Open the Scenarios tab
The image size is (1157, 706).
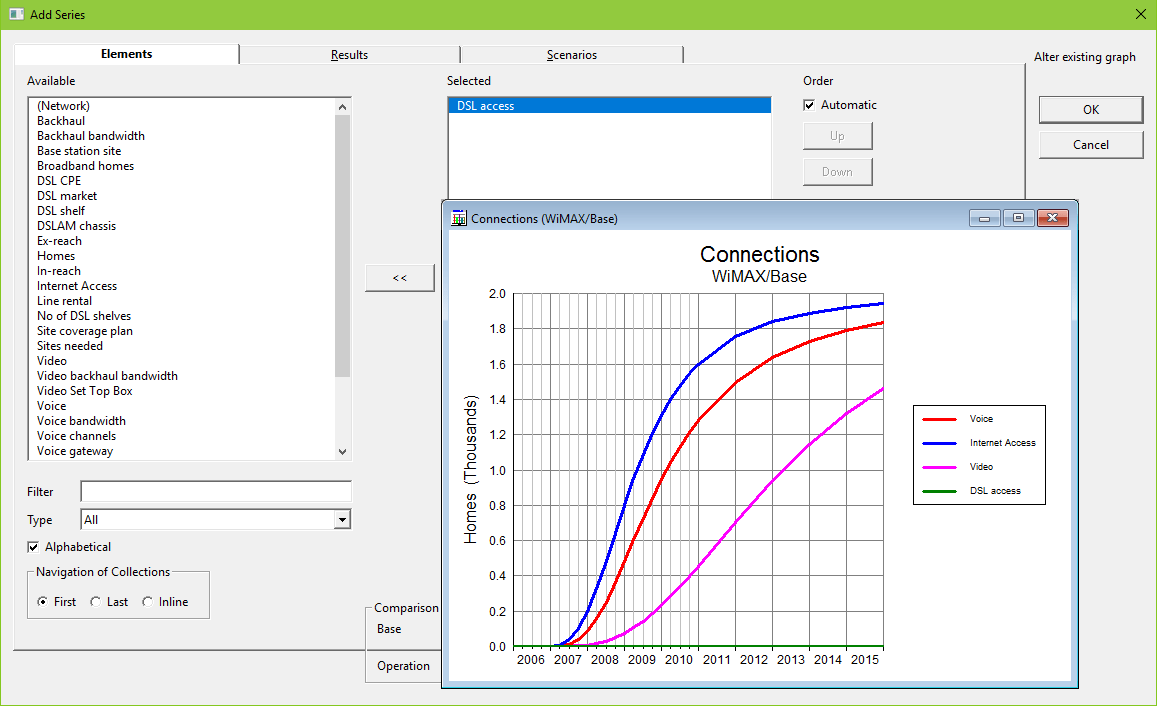point(572,55)
